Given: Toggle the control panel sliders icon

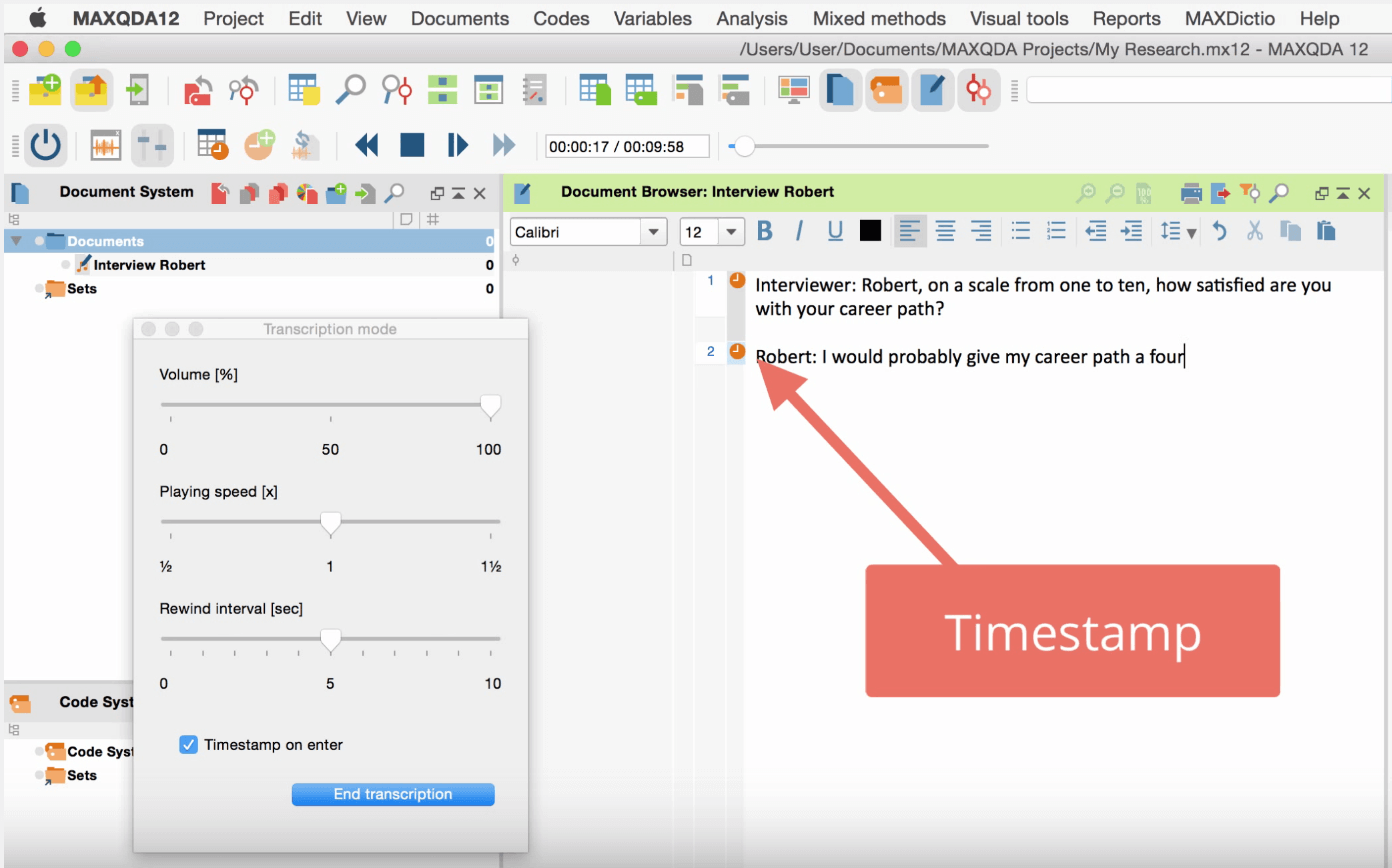Looking at the screenshot, I should pyautogui.click(x=152, y=146).
